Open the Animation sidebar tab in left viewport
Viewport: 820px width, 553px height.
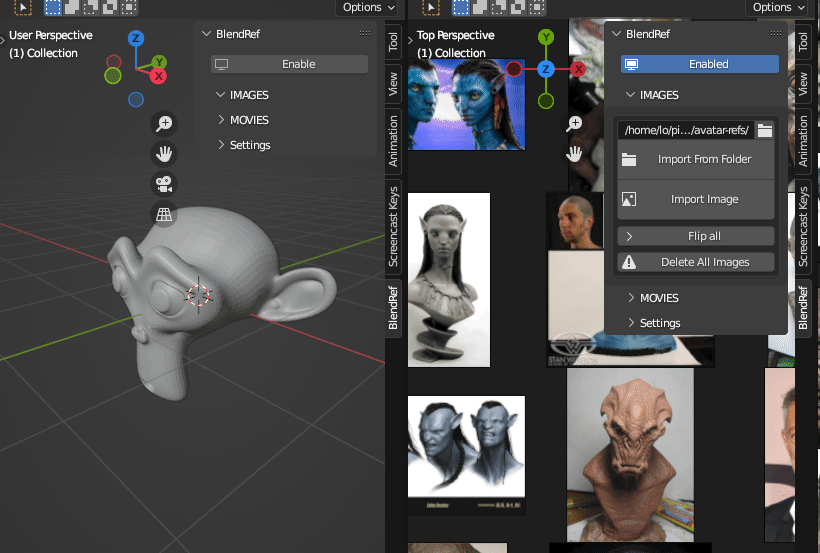[x=393, y=141]
